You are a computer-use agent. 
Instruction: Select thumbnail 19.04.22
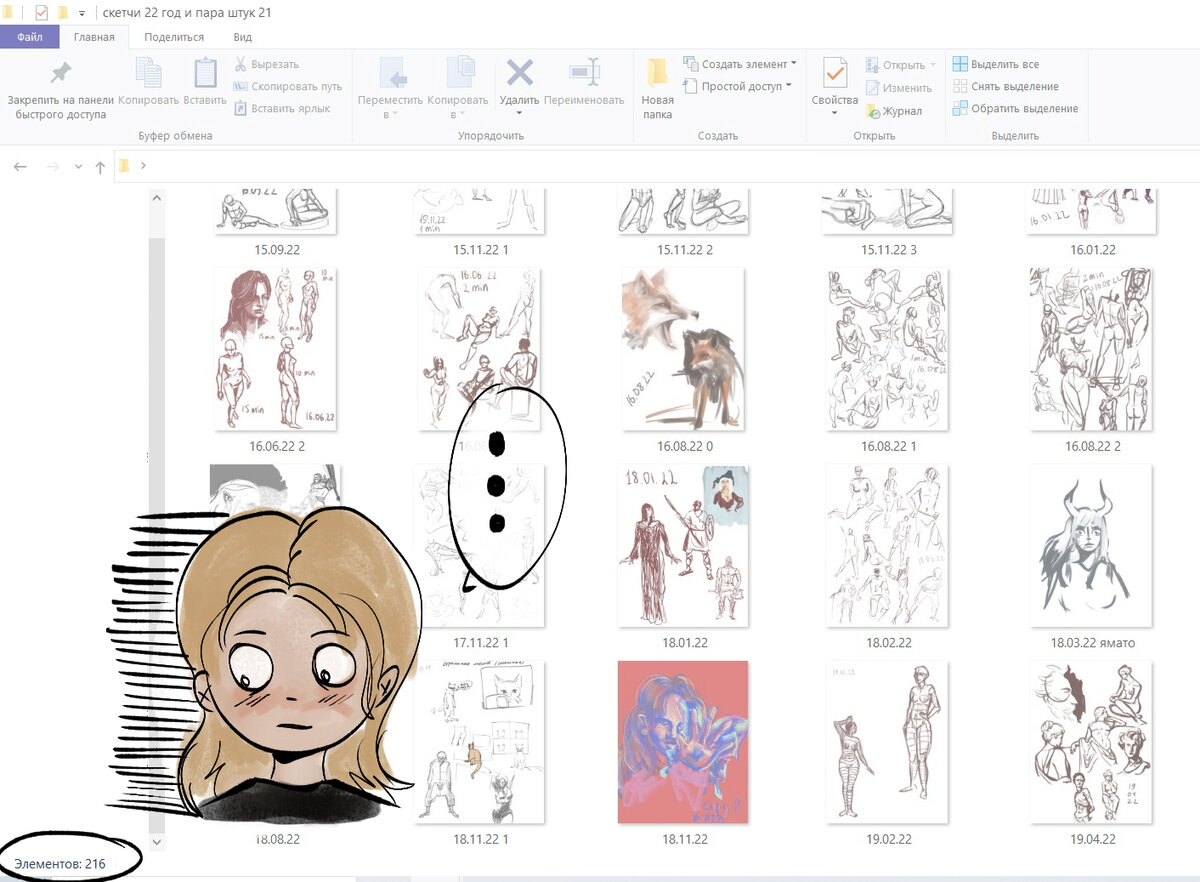click(1093, 743)
